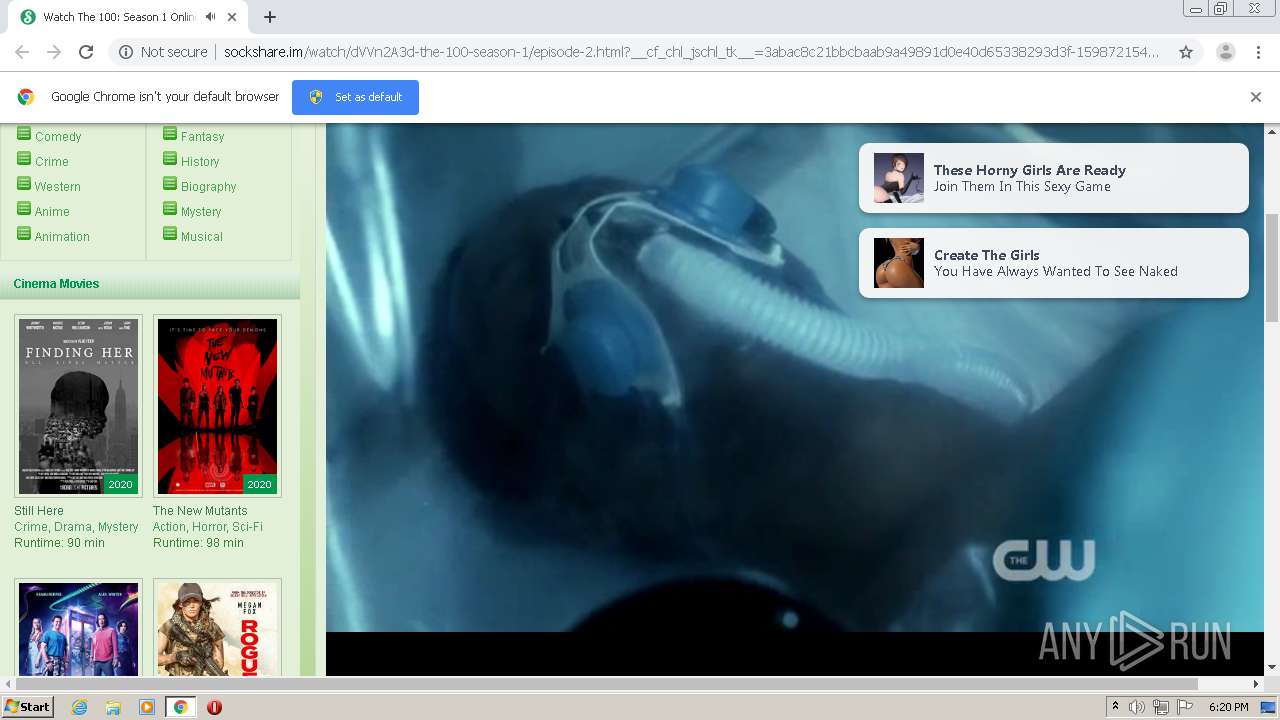Open the red shield taskbar icon
Screen dimensions: 1280x720
pyautogui.click(x=214, y=707)
